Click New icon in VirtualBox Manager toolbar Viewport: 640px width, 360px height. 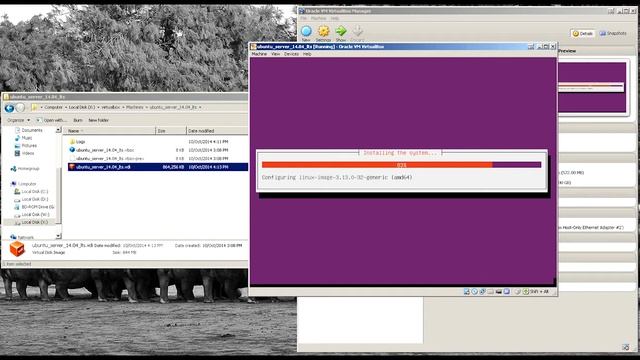(307, 31)
